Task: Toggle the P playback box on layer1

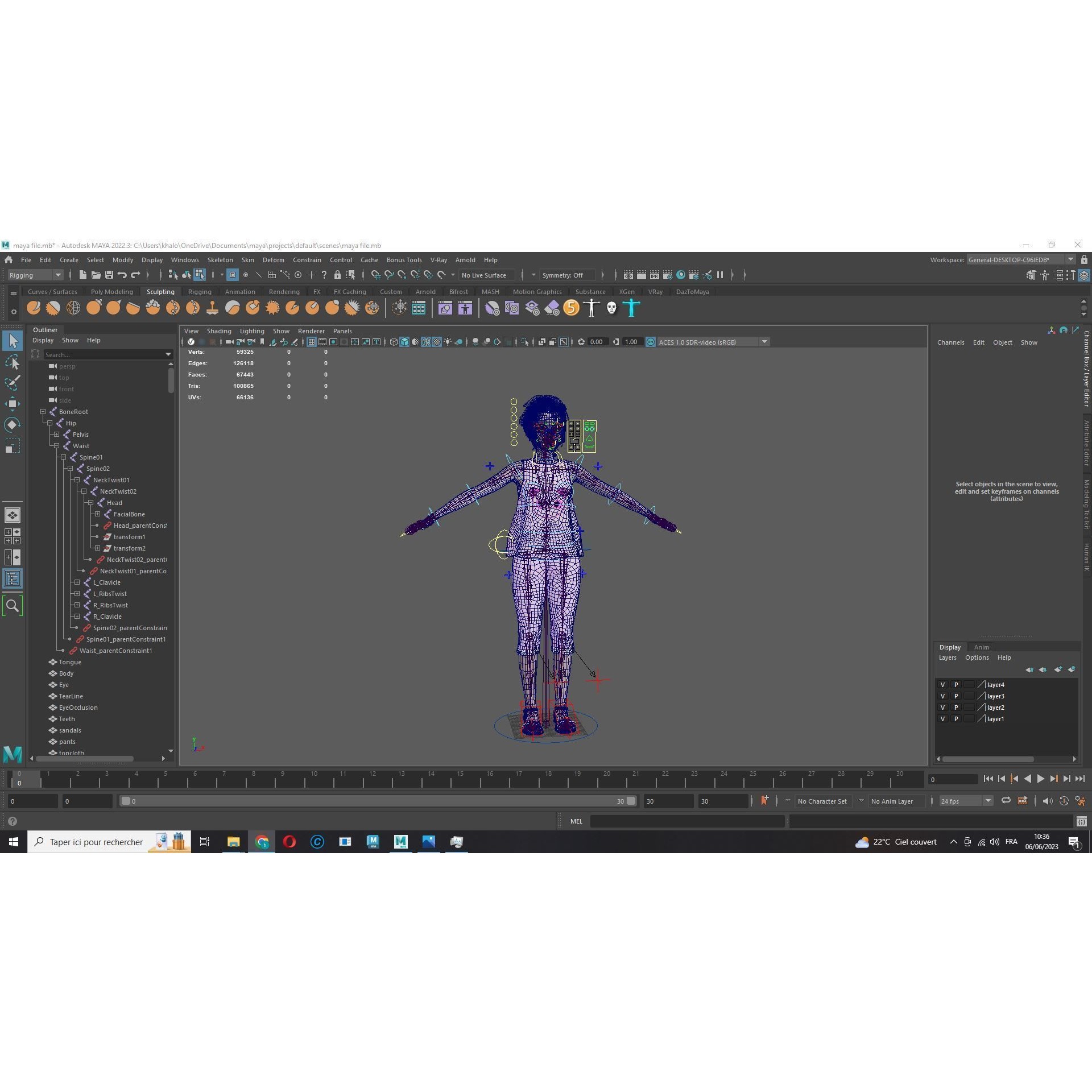Action: [957, 719]
